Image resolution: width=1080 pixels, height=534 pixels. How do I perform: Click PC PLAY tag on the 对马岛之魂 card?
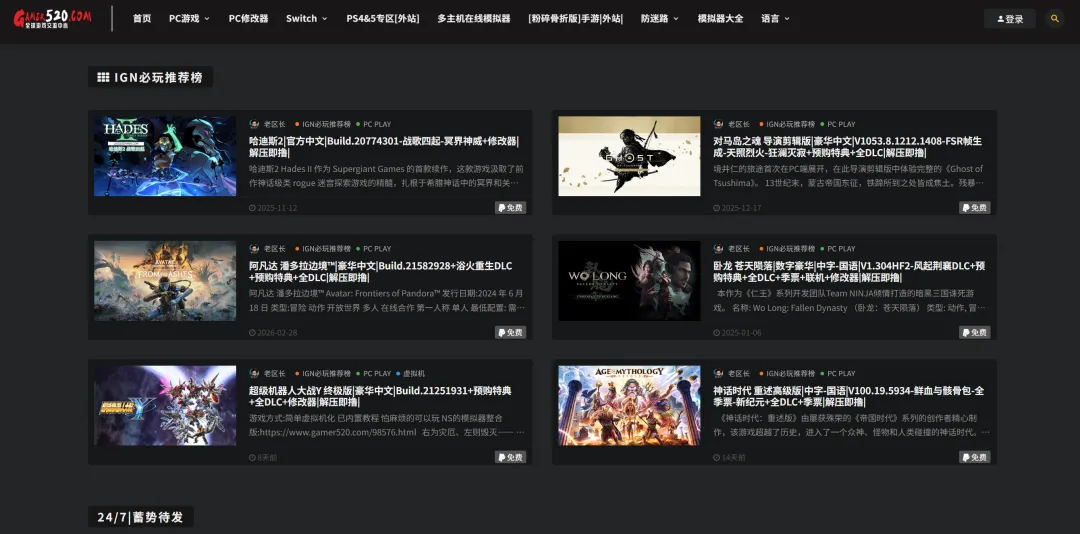point(838,124)
